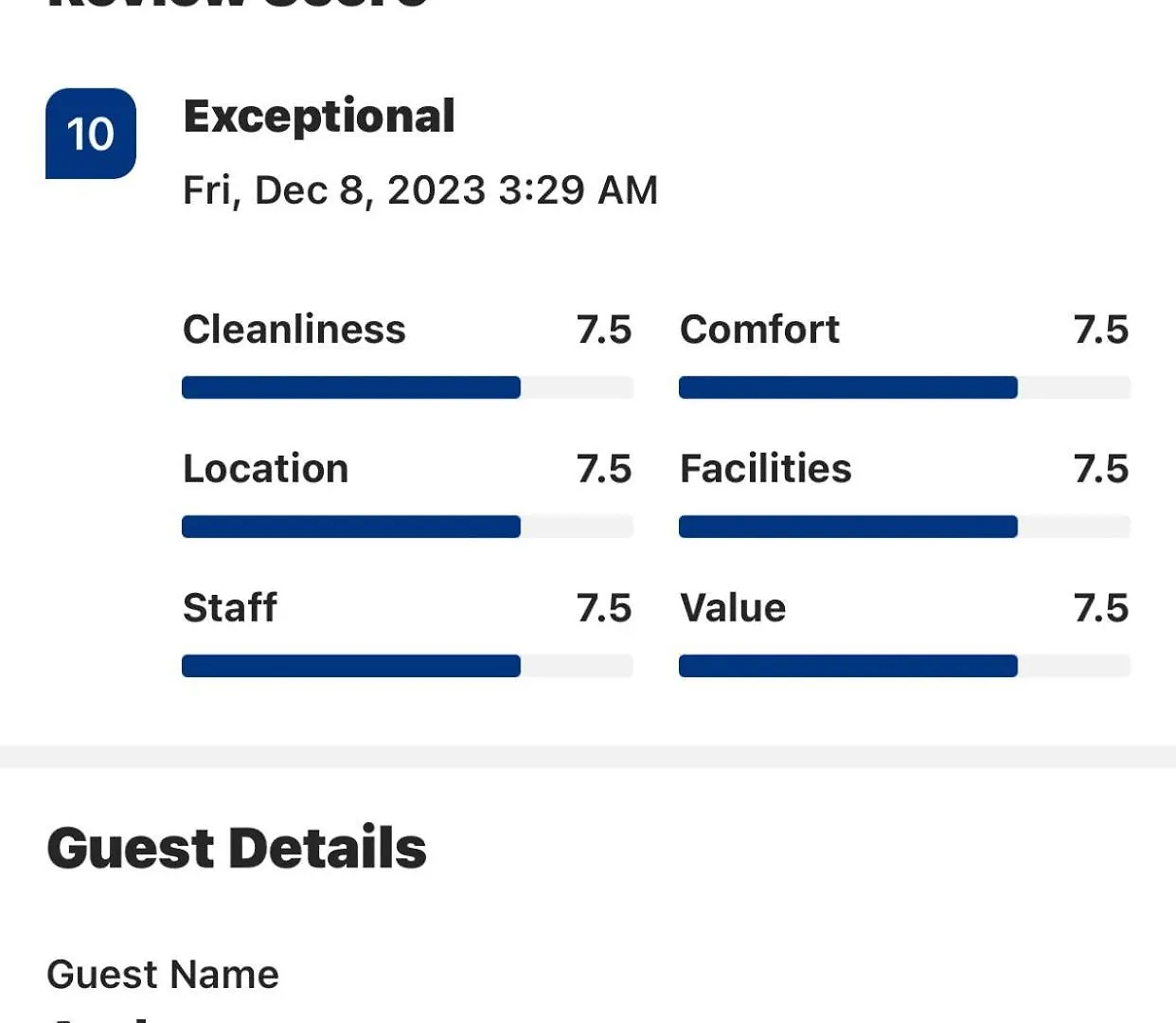Select the Exceptional rating heading
The image size is (1176, 1023).
click(319, 117)
